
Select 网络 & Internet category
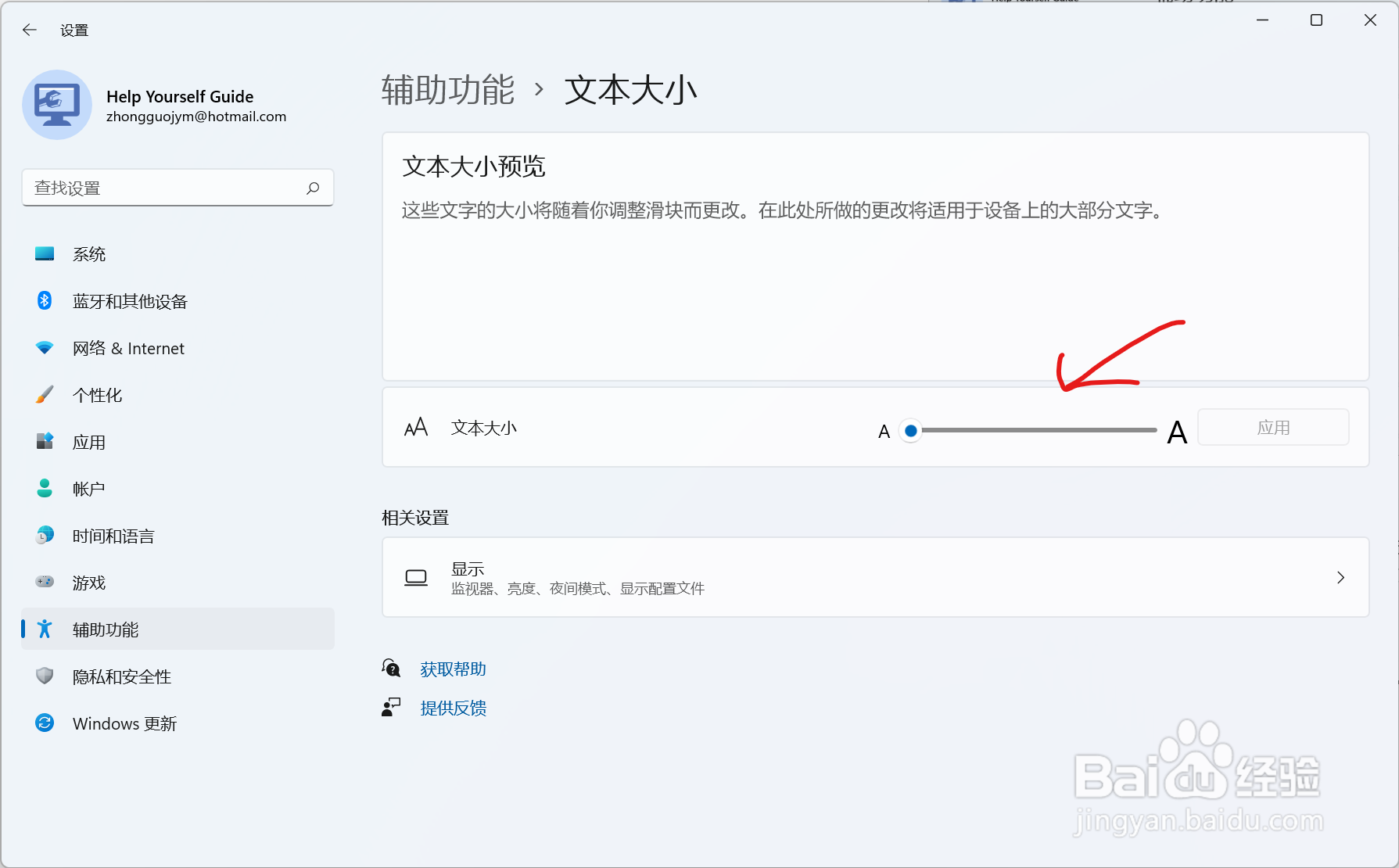pos(178,347)
